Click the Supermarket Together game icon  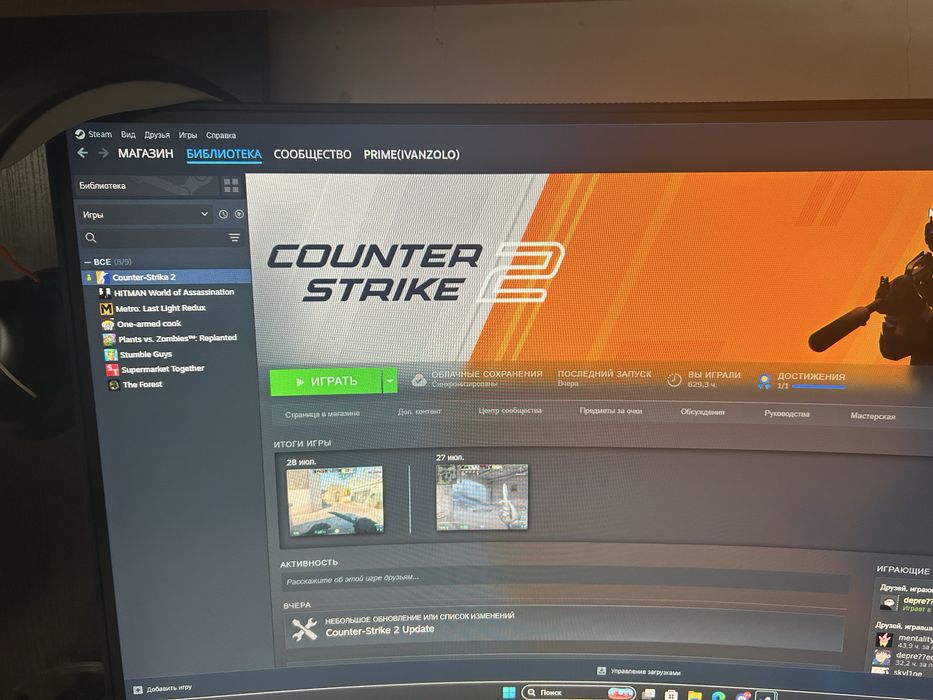pyautogui.click(x=112, y=370)
